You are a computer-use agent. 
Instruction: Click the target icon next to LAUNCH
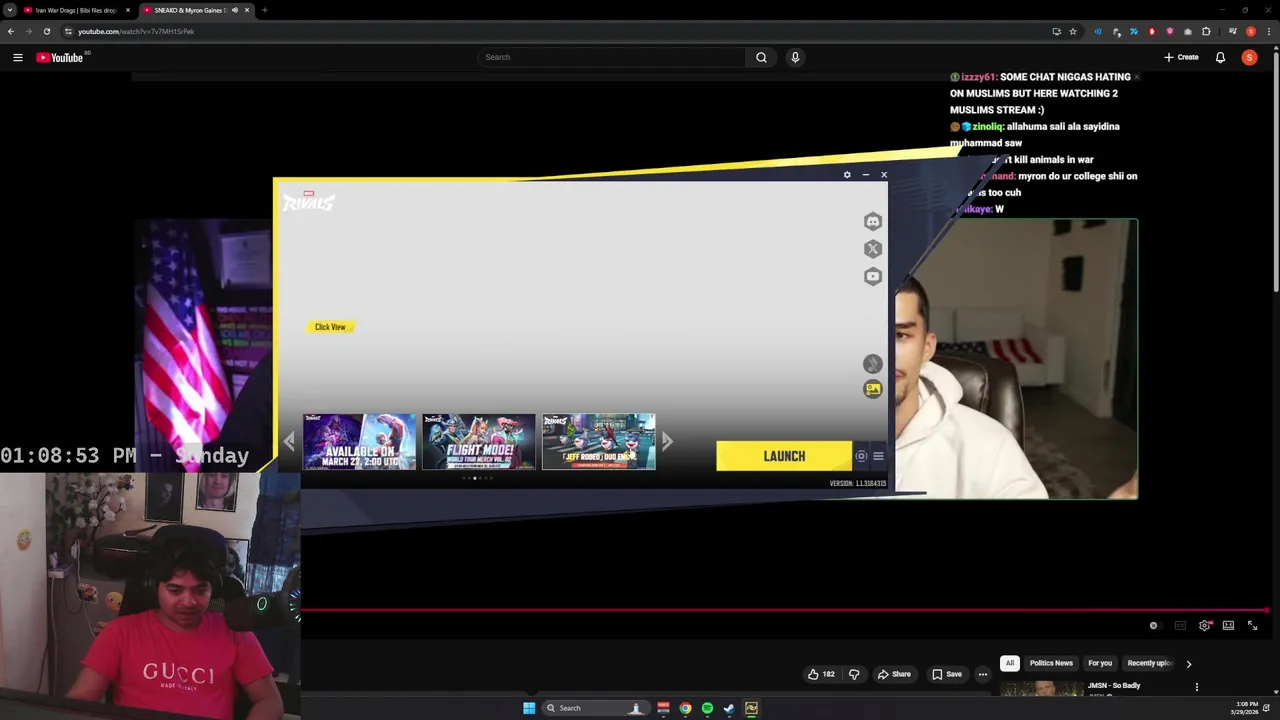coord(861,456)
